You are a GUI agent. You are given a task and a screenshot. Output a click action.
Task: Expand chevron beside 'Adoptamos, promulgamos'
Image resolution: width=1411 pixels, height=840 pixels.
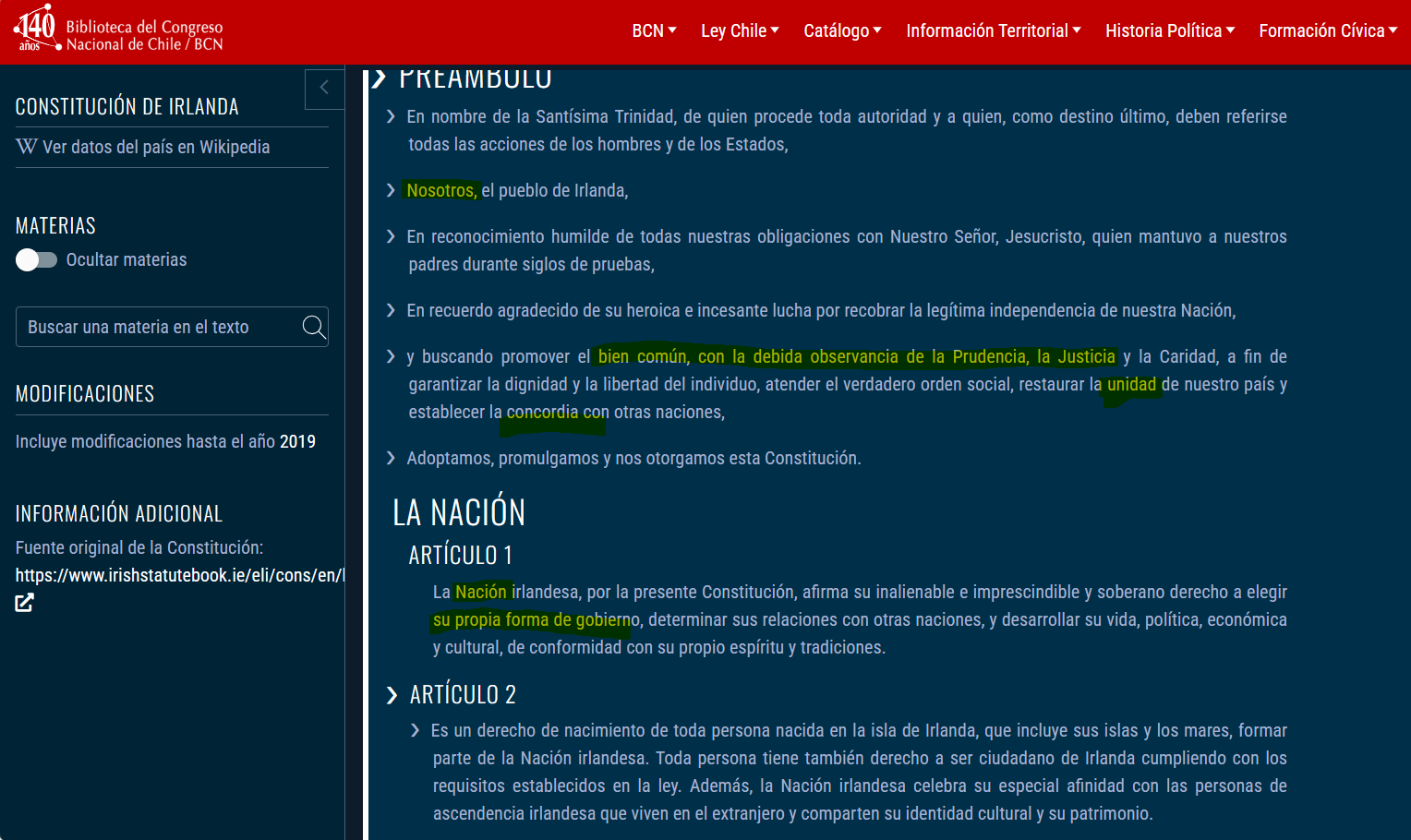tap(391, 458)
